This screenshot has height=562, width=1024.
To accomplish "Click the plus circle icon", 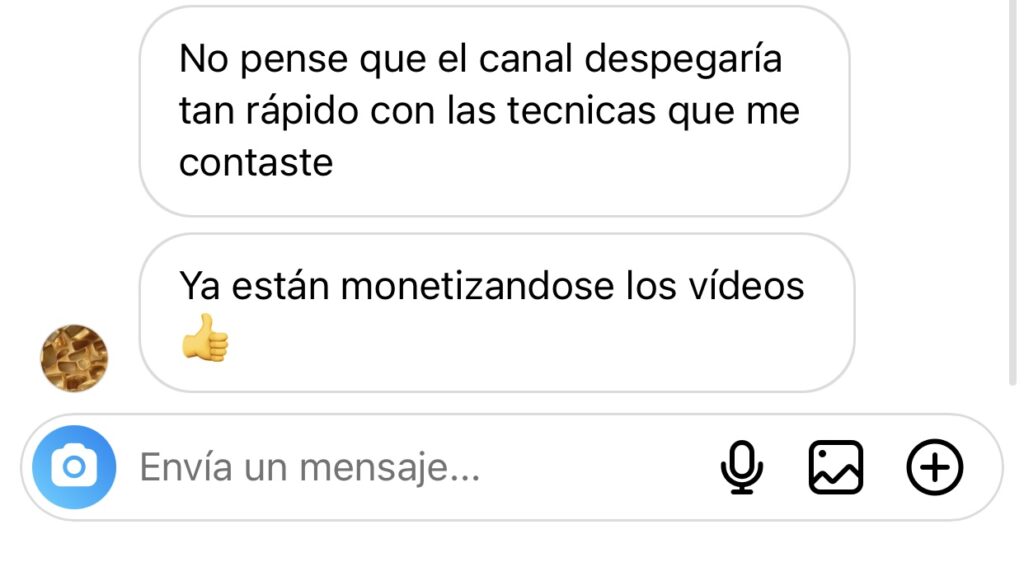I will (935, 467).
